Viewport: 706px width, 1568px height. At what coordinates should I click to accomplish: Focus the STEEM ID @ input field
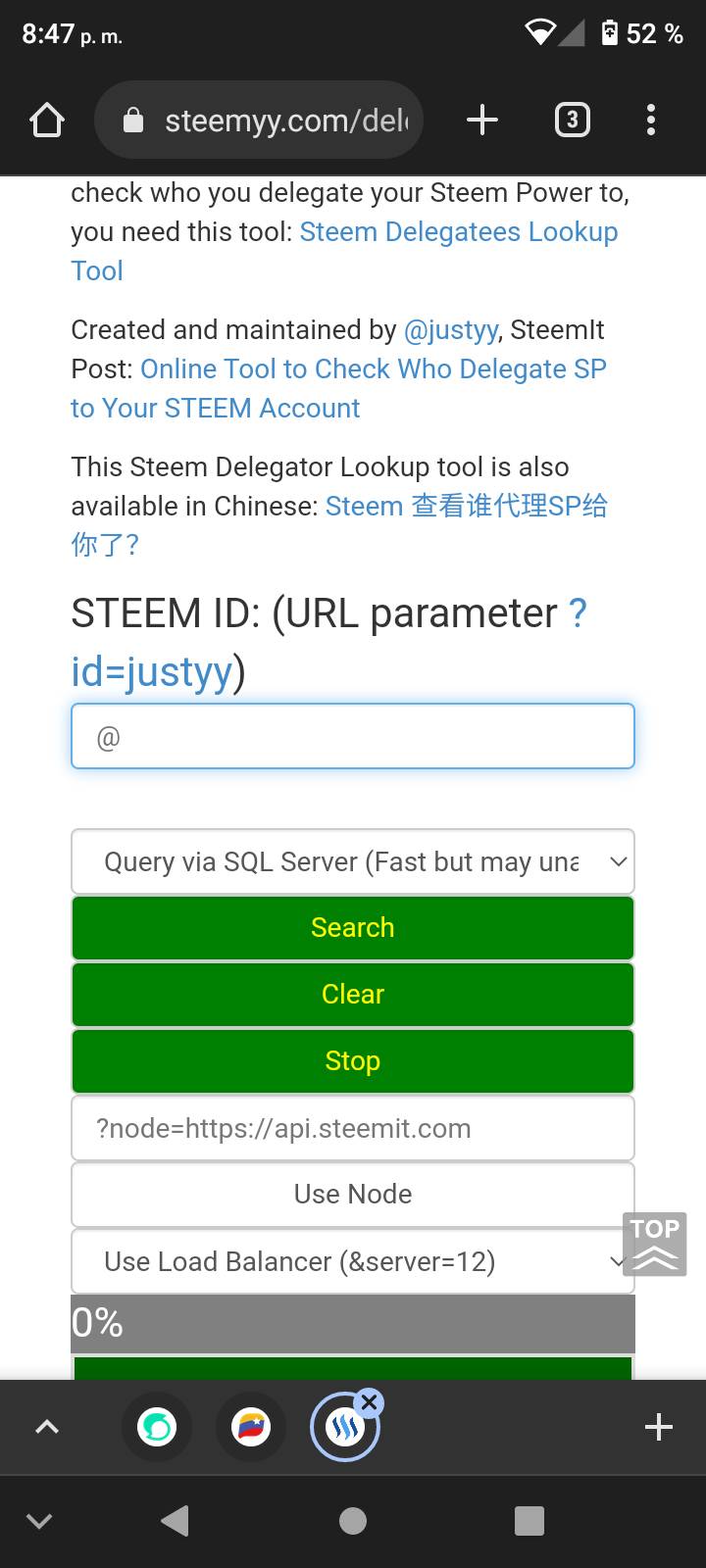pyautogui.click(x=353, y=736)
